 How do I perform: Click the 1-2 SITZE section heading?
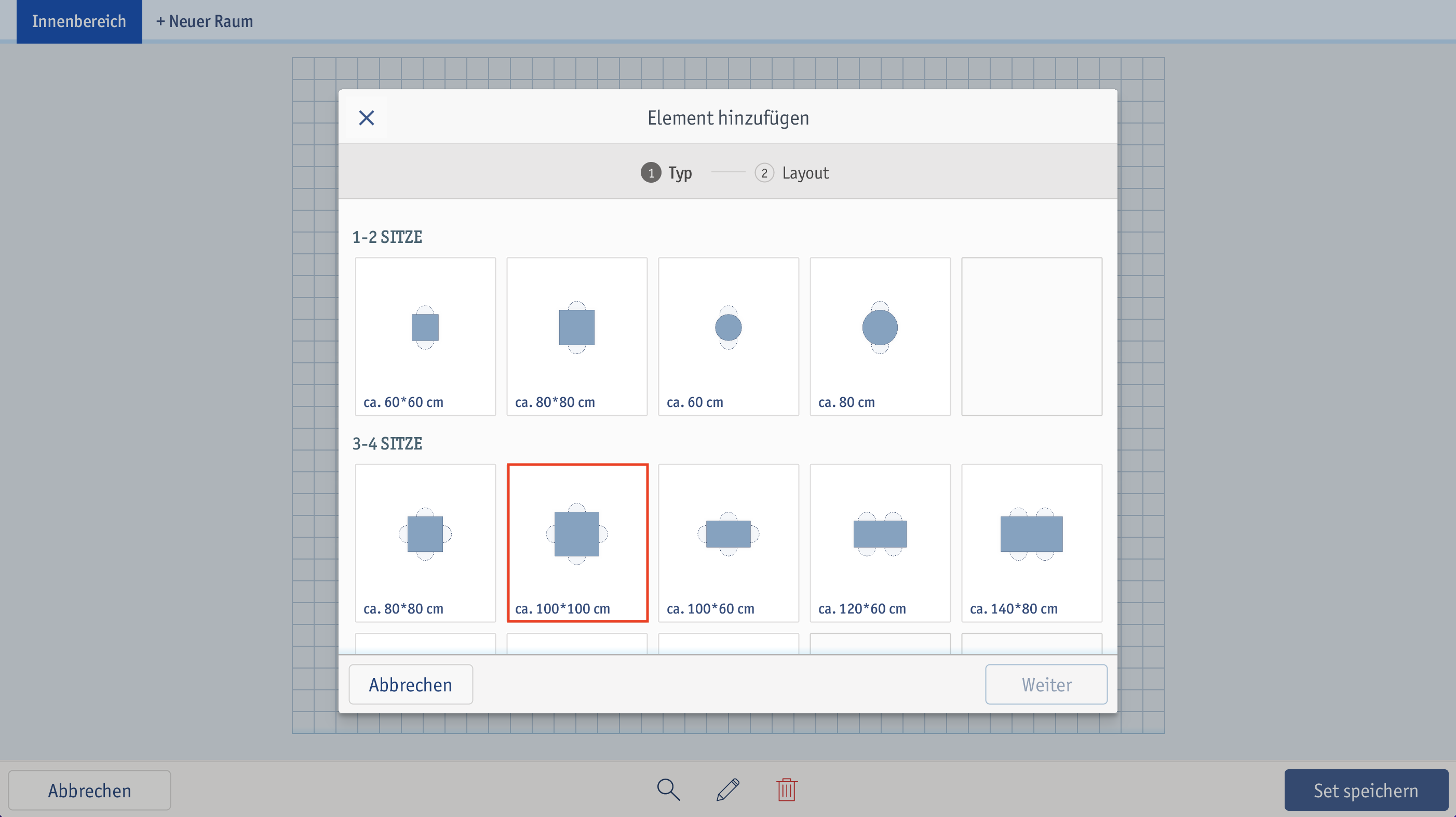(387, 237)
